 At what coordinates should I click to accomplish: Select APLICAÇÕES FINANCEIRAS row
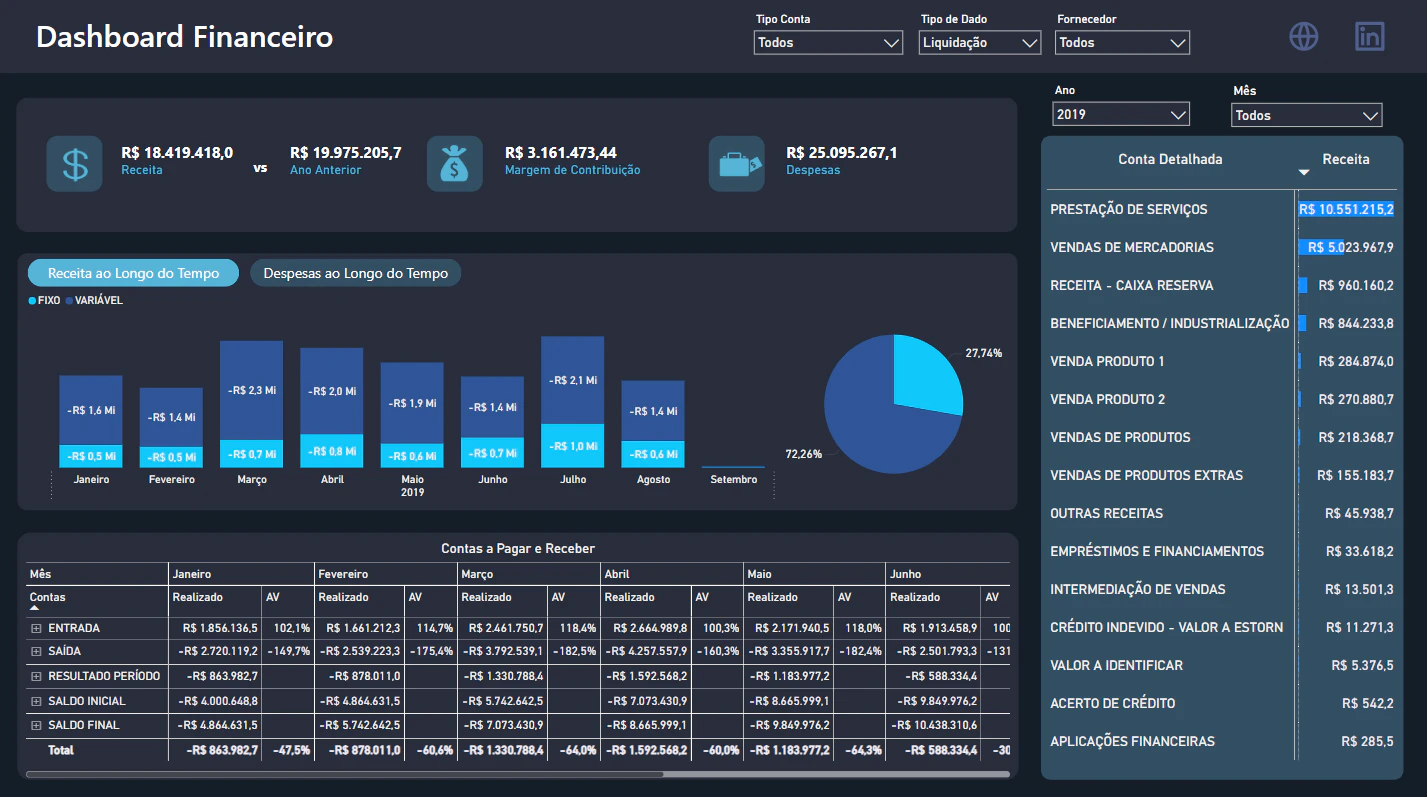tap(1222, 741)
